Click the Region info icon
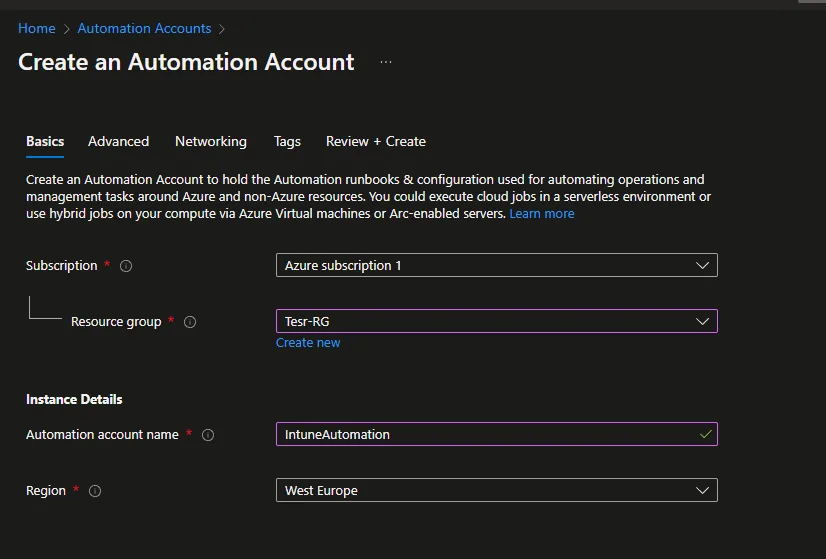The image size is (826, 559). click(95, 491)
